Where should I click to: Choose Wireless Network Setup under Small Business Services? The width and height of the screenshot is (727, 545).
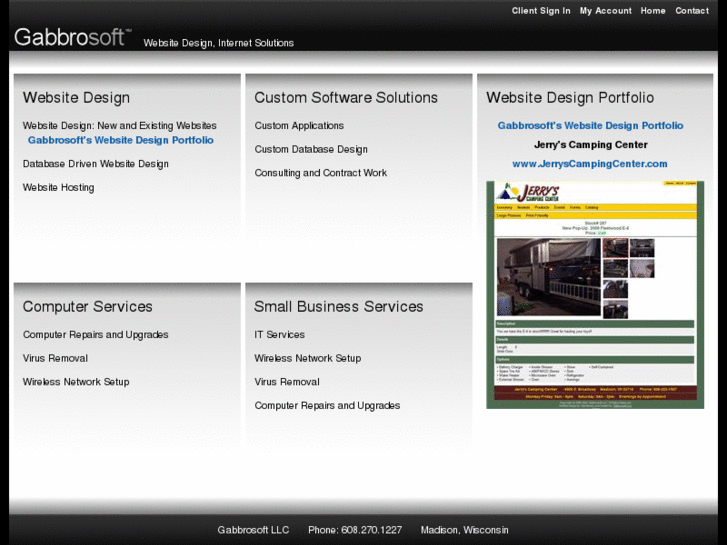[x=308, y=359]
